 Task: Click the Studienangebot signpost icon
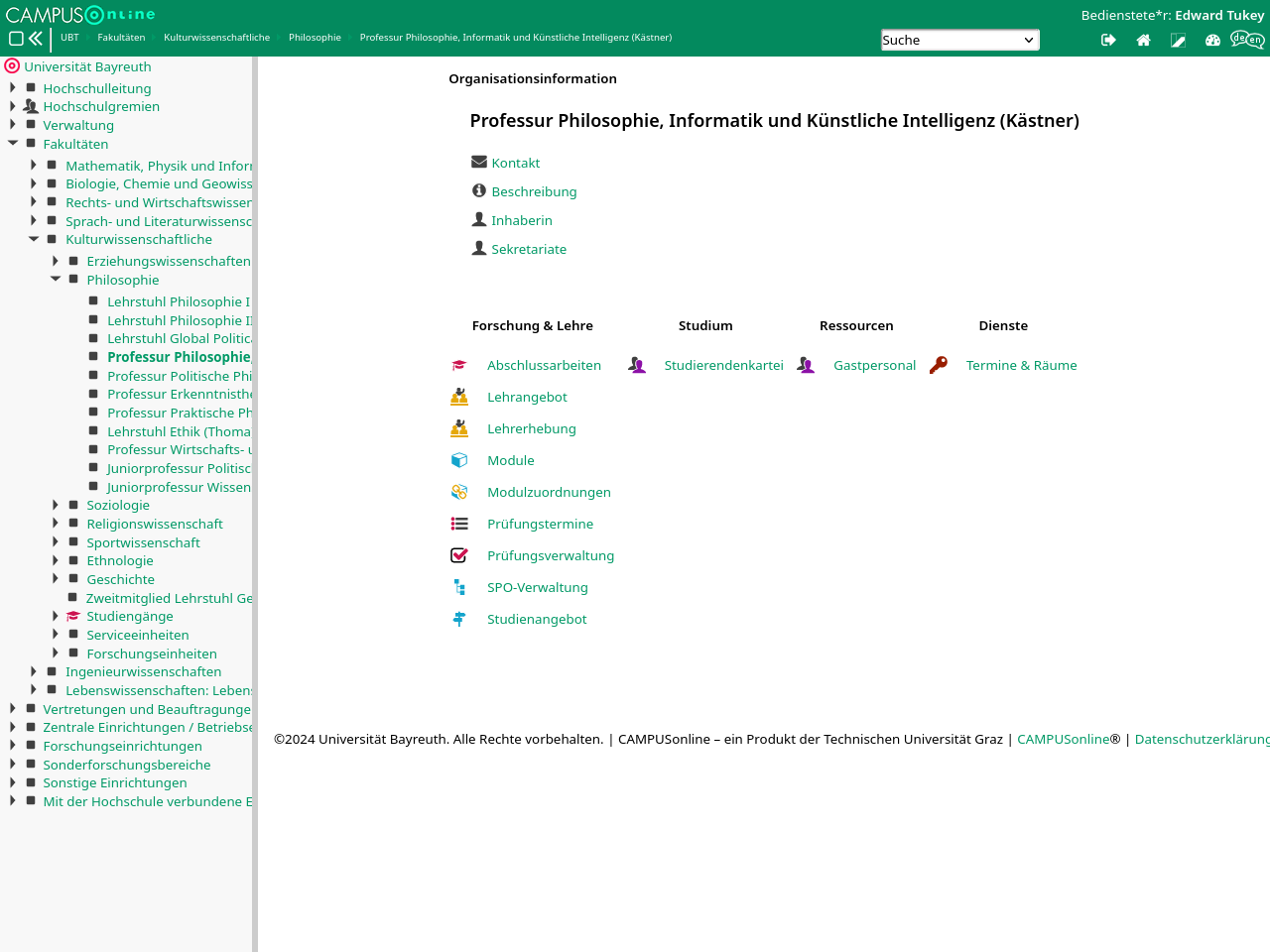[x=459, y=619]
